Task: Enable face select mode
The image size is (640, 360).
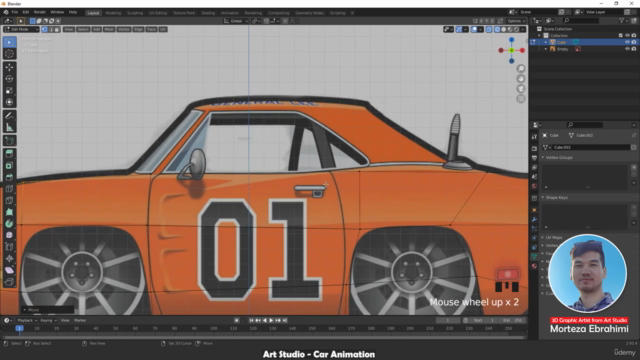Action: point(57,29)
